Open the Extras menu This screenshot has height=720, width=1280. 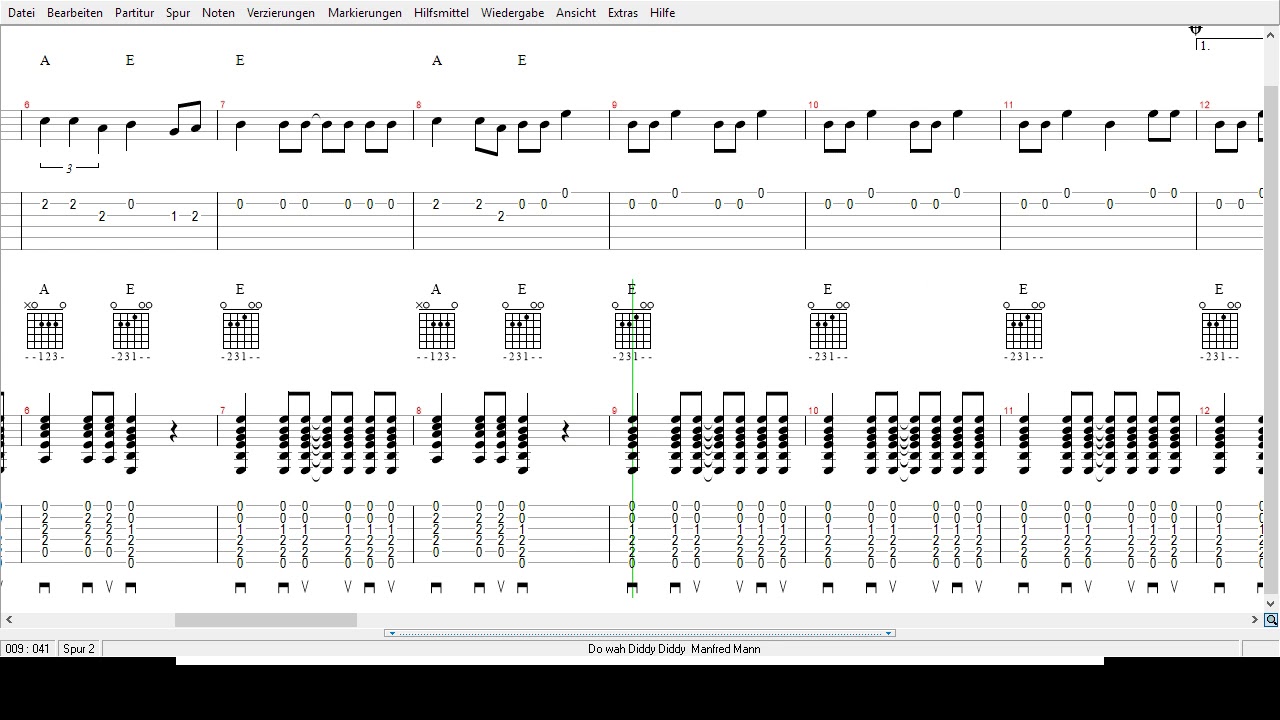pos(623,13)
